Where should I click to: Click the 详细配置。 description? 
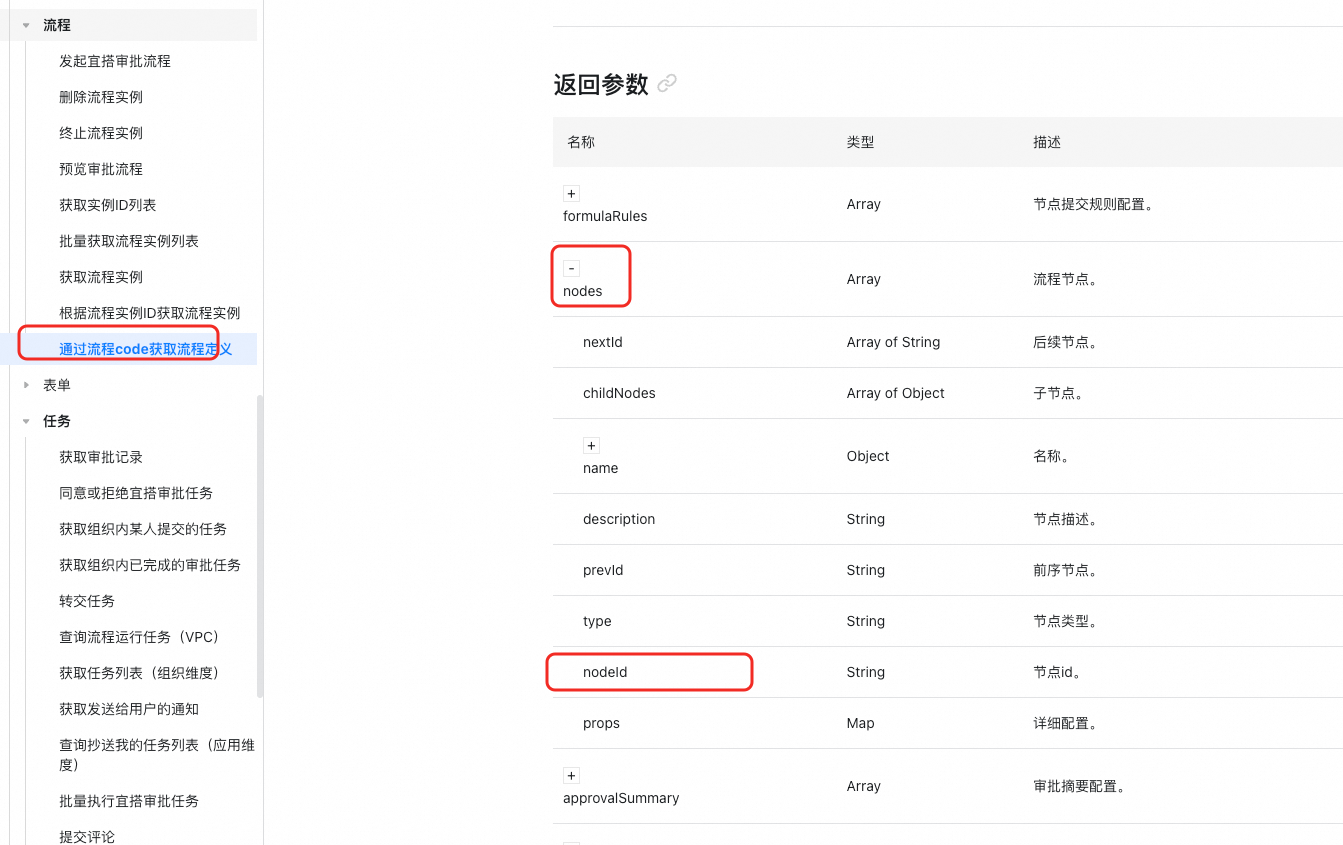[x=1065, y=723]
